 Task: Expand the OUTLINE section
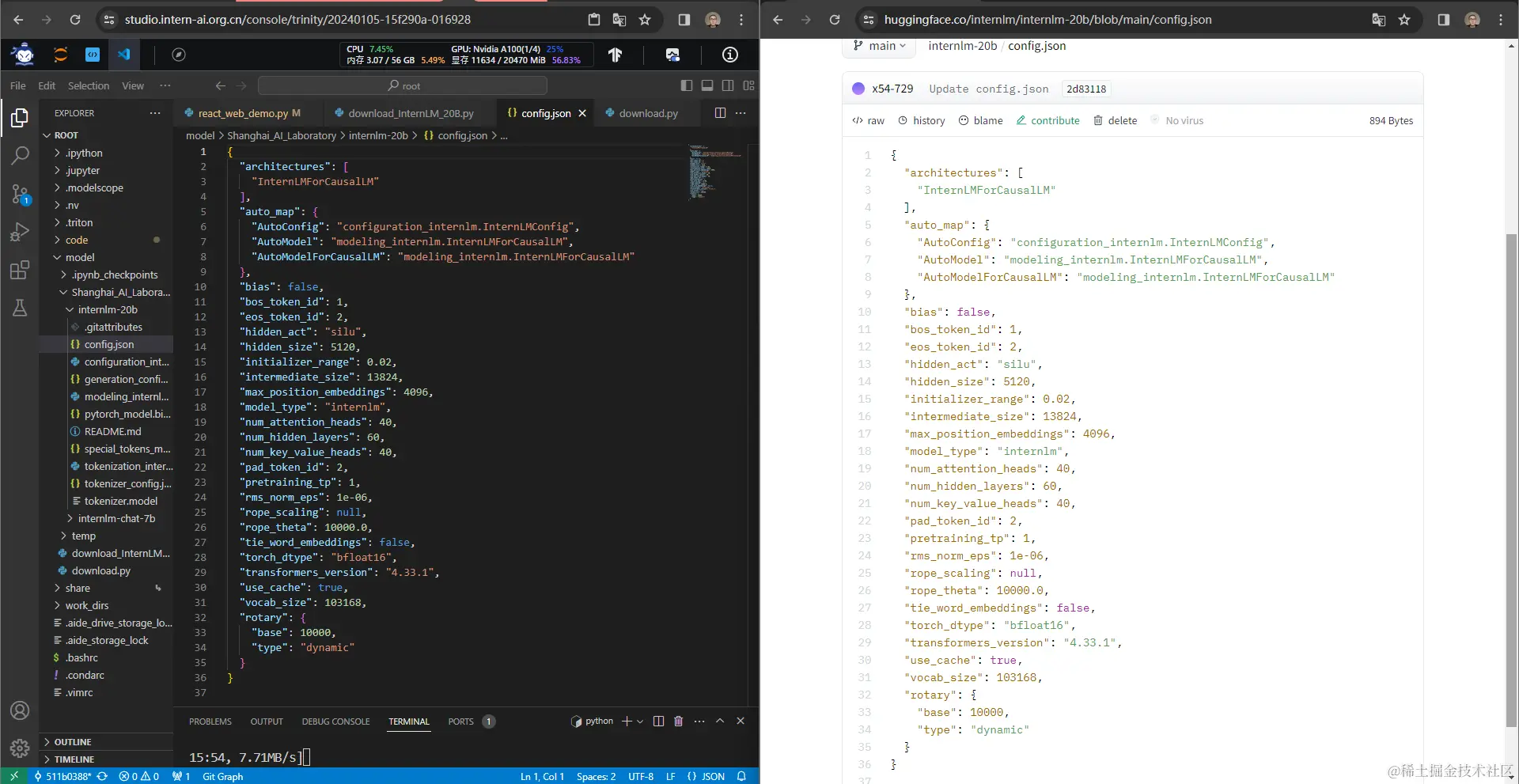(73, 742)
